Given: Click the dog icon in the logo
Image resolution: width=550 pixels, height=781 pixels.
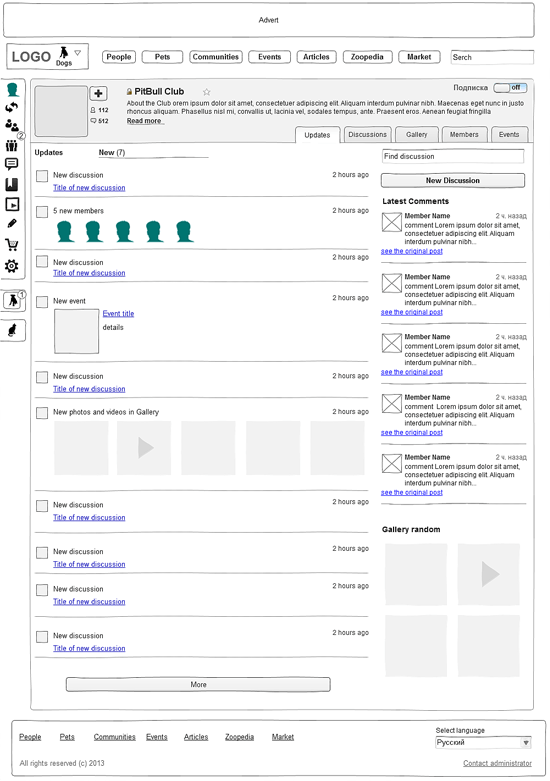Looking at the screenshot, I should (64, 52).
